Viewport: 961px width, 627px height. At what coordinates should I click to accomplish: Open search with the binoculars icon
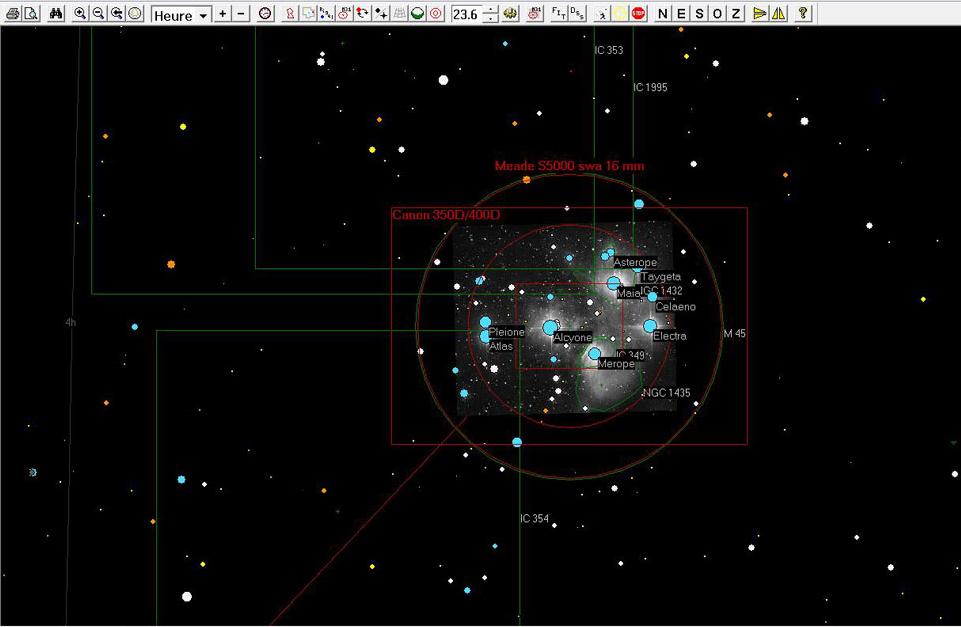pyautogui.click(x=56, y=13)
